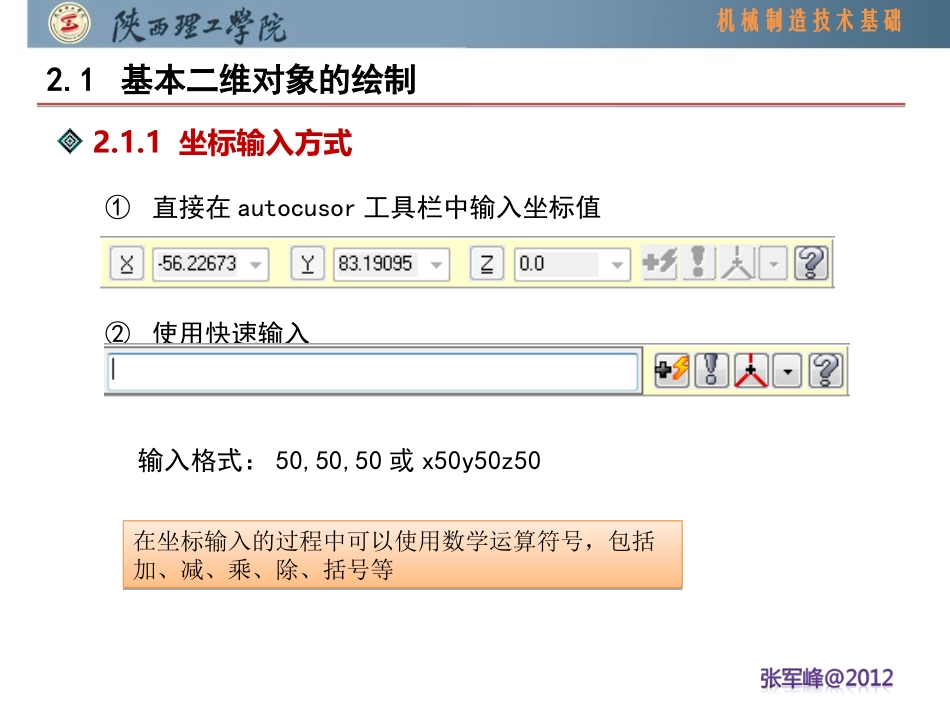This screenshot has height=713, width=950.
Task: Click red relative point icon
Action: pyautogui.click(x=751, y=370)
